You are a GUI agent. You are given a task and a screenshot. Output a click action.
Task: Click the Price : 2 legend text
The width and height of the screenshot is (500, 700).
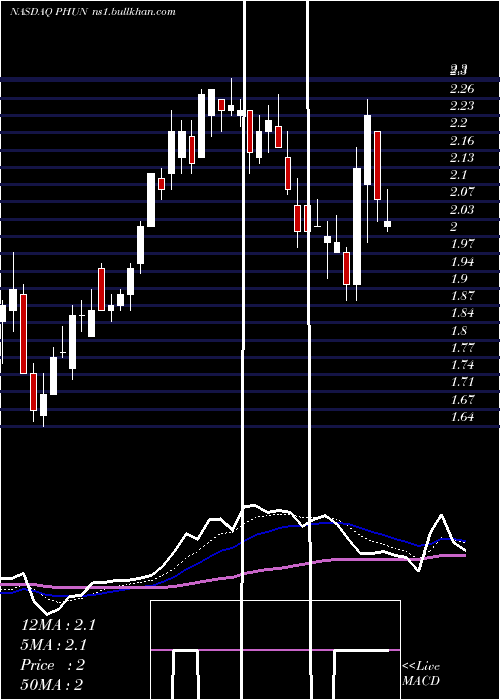52,665
